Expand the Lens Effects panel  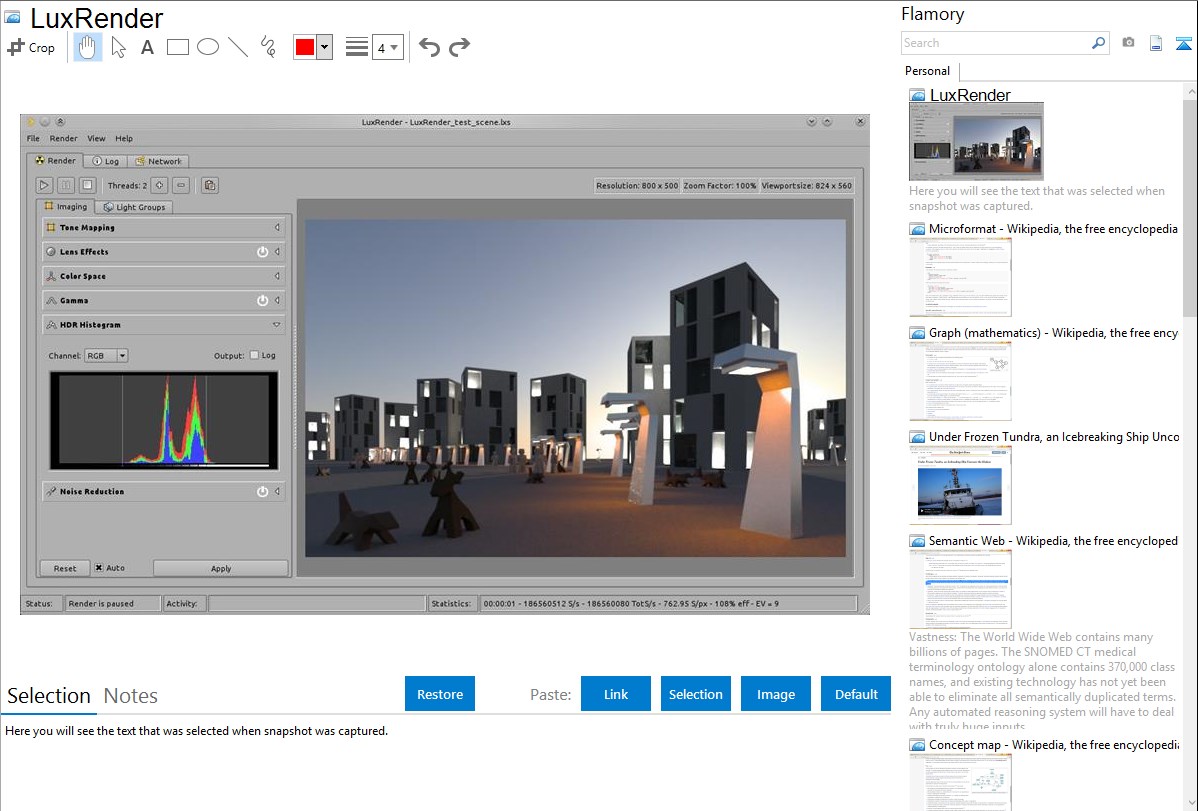click(277, 251)
